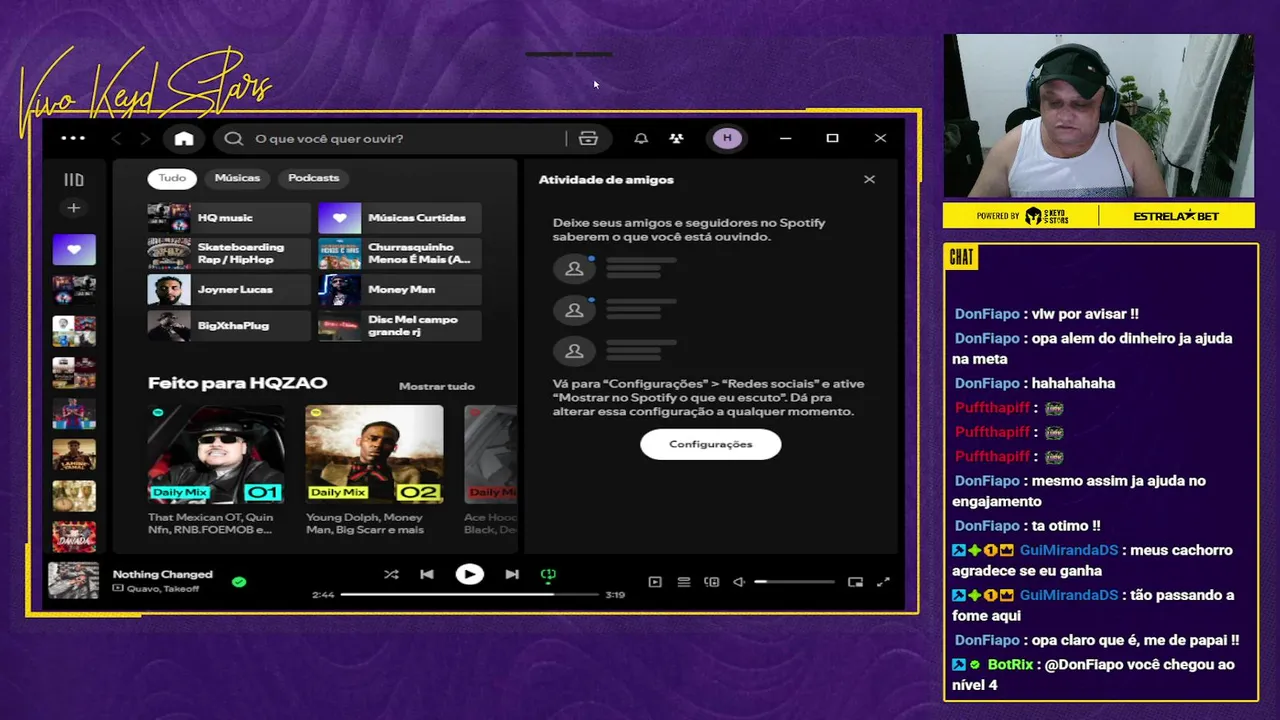Screen dimensions: 1280x720
Task: Open profile avatar 'H' menu
Action: [x=727, y=138]
